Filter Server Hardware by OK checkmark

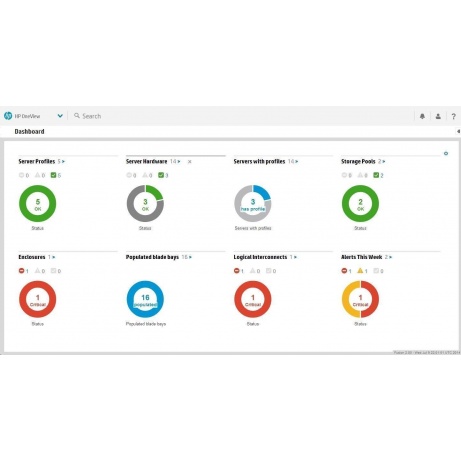[161, 175]
